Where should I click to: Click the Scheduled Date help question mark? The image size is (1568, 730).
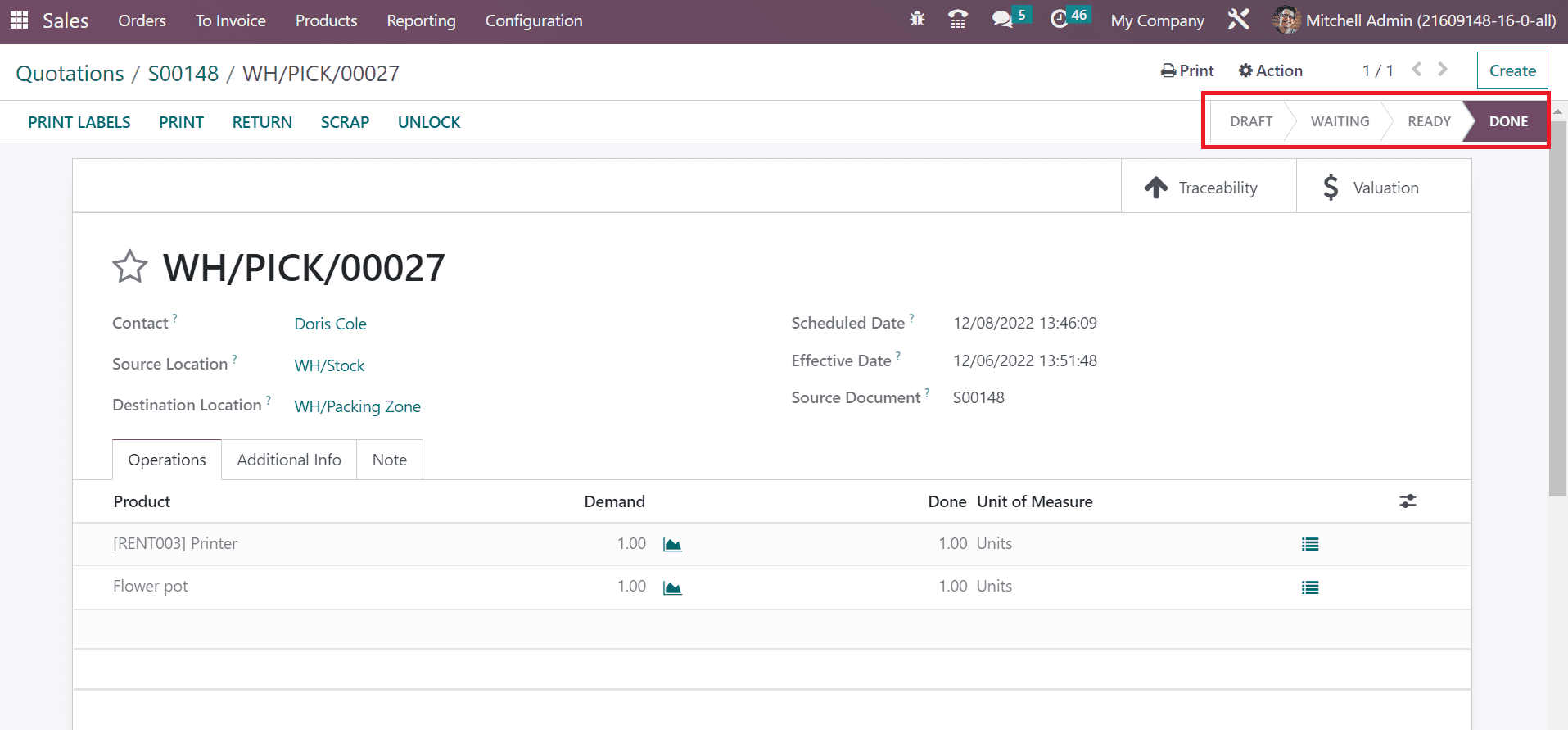[x=911, y=318]
